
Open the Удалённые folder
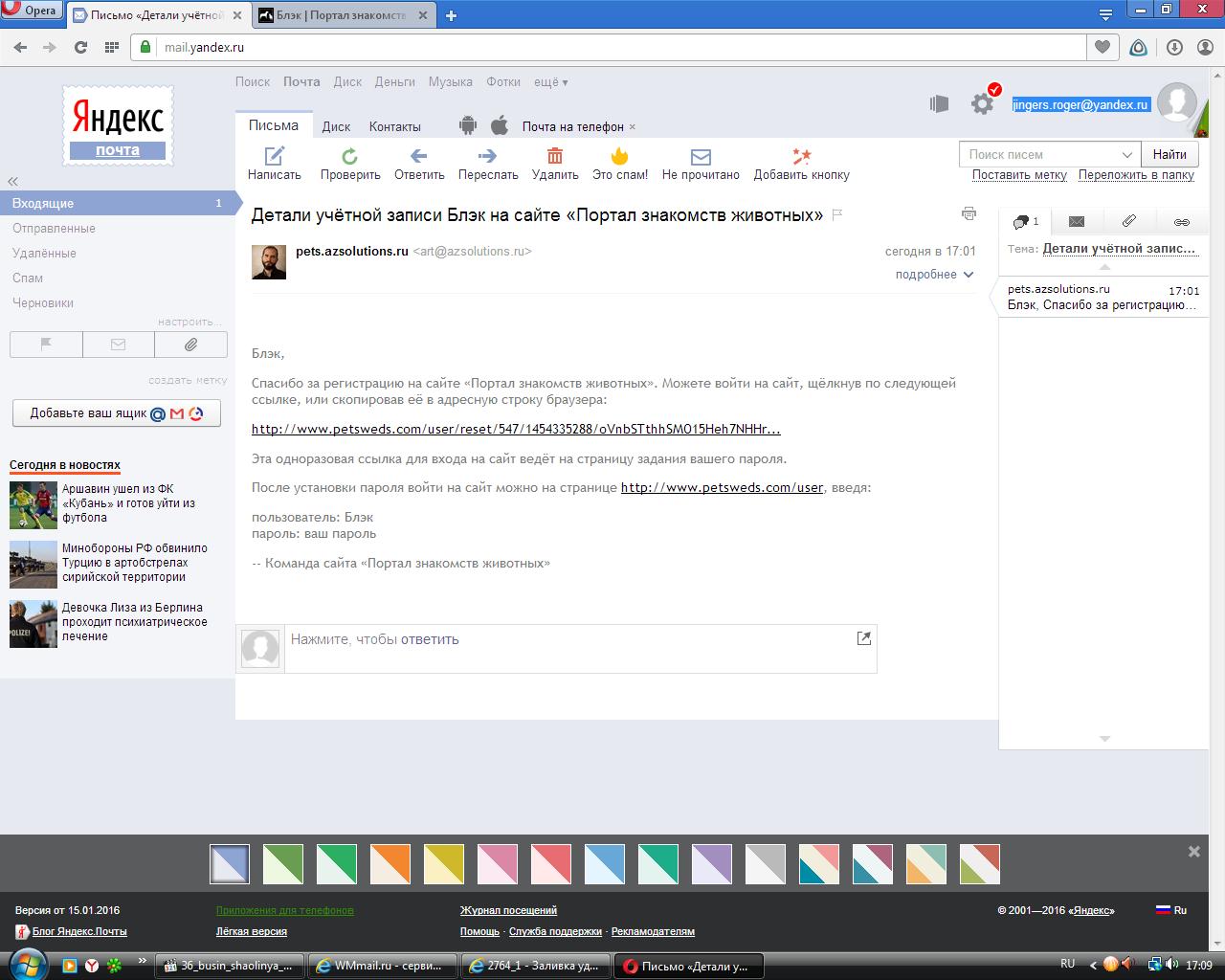point(44,253)
